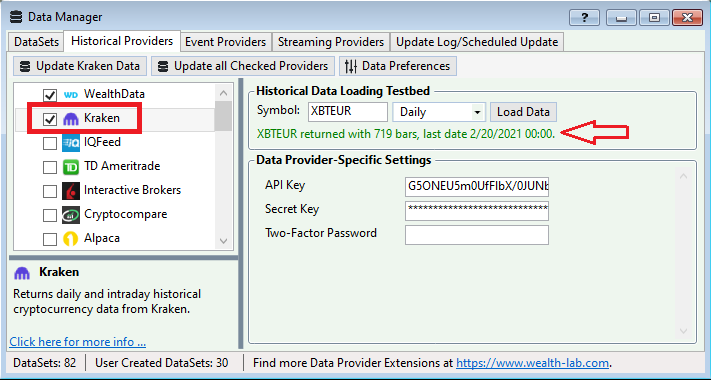The image size is (711, 380).
Task: Click the Kraken logo in description panel
Action: 22,273
